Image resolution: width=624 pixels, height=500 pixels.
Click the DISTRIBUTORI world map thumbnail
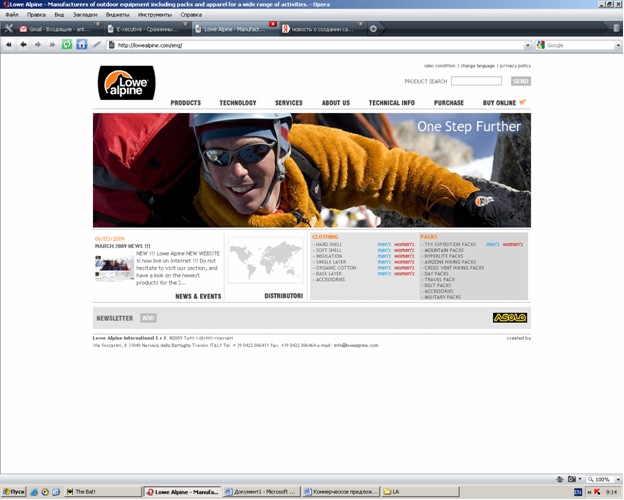point(266,260)
